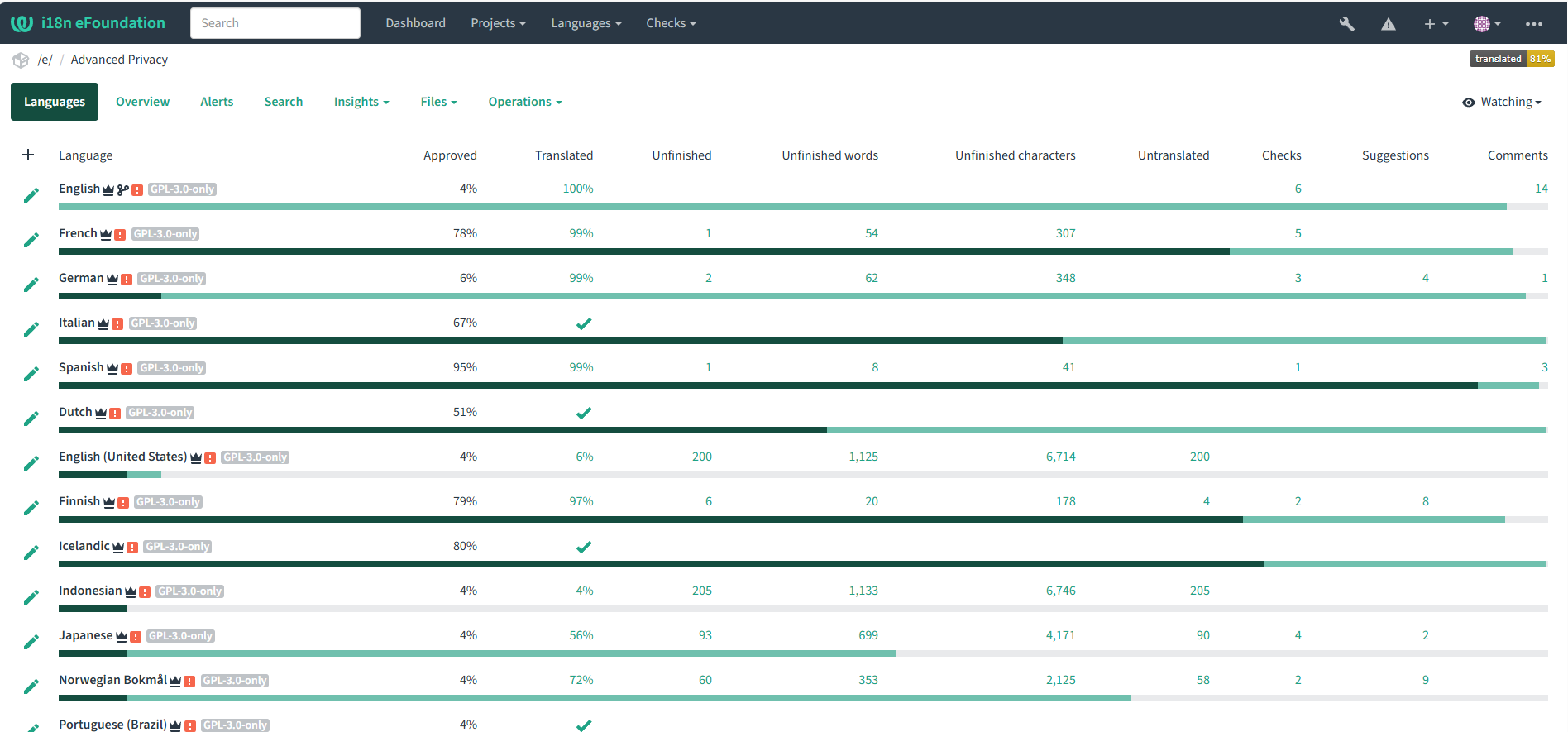Click the Italian translation progress bar
Screen dimensions: 1568x732
coord(802,341)
